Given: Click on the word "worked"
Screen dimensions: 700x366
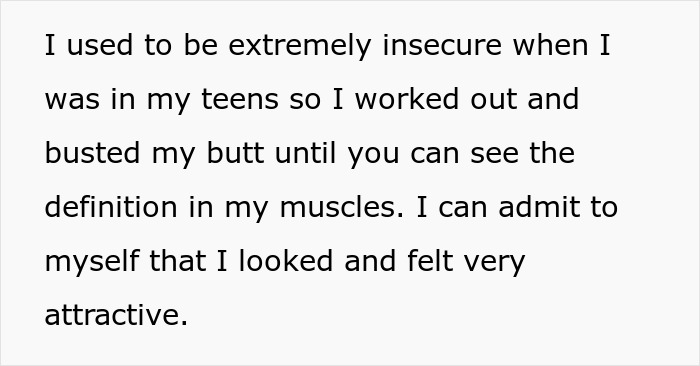Looking at the screenshot, I should click(407, 99).
